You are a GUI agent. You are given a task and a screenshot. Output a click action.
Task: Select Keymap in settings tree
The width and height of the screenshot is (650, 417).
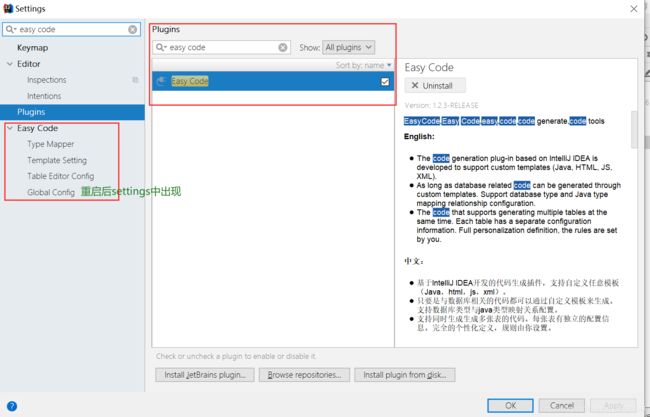[32, 48]
